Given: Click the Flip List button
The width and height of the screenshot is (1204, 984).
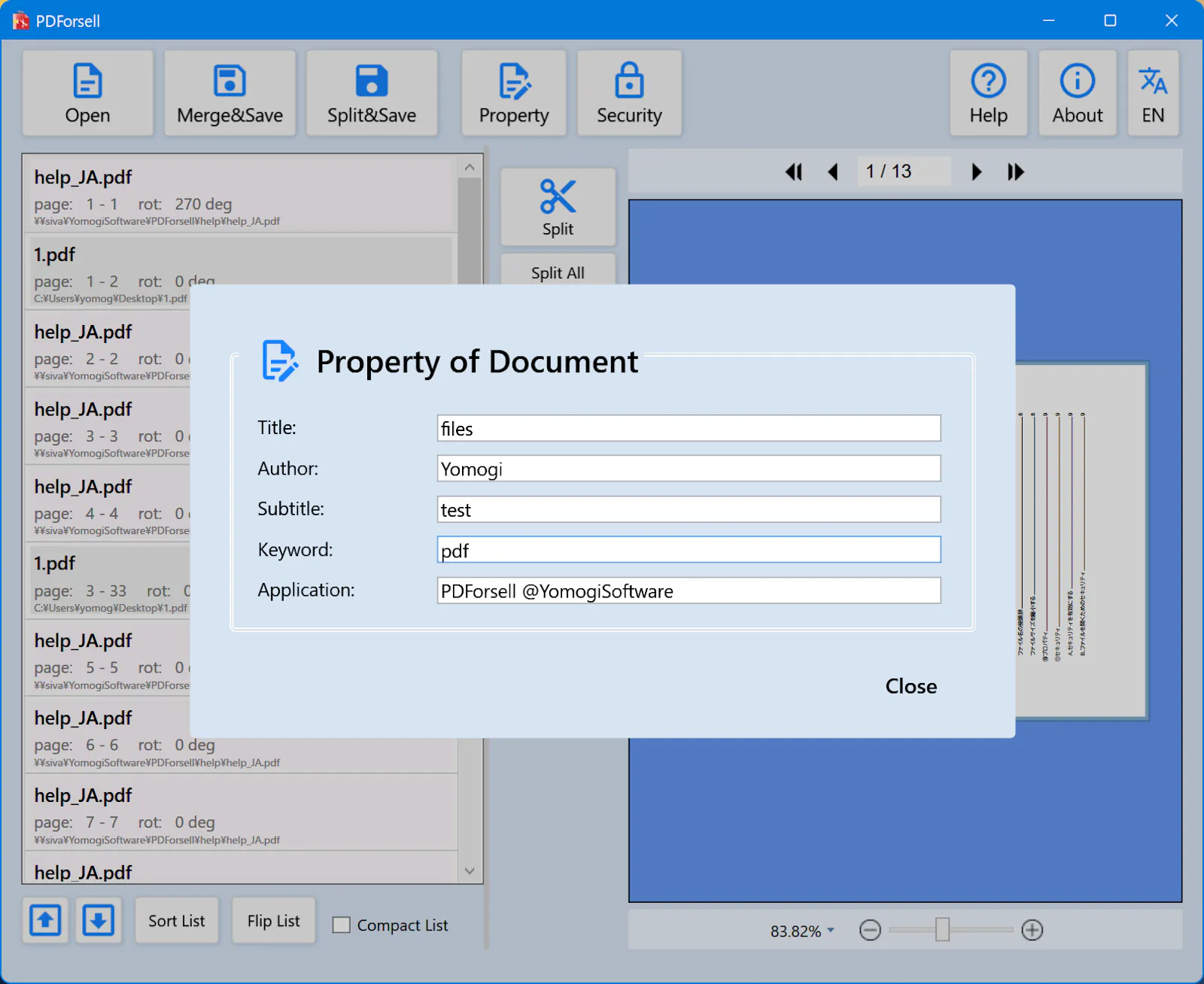Looking at the screenshot, I should click(x=273, y=920).
